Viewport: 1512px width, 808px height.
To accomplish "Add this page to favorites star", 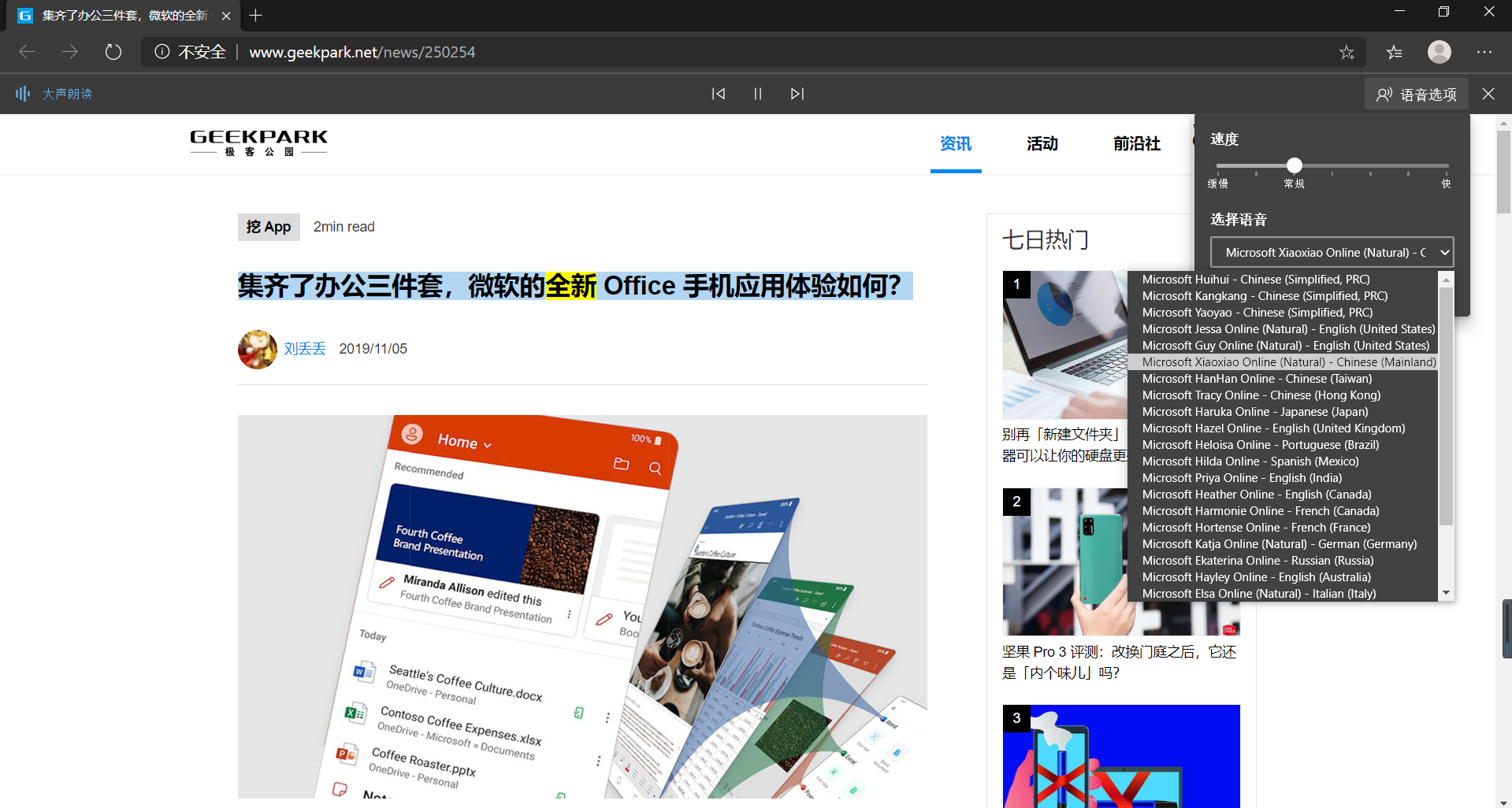I will (x=1347, y=52).
